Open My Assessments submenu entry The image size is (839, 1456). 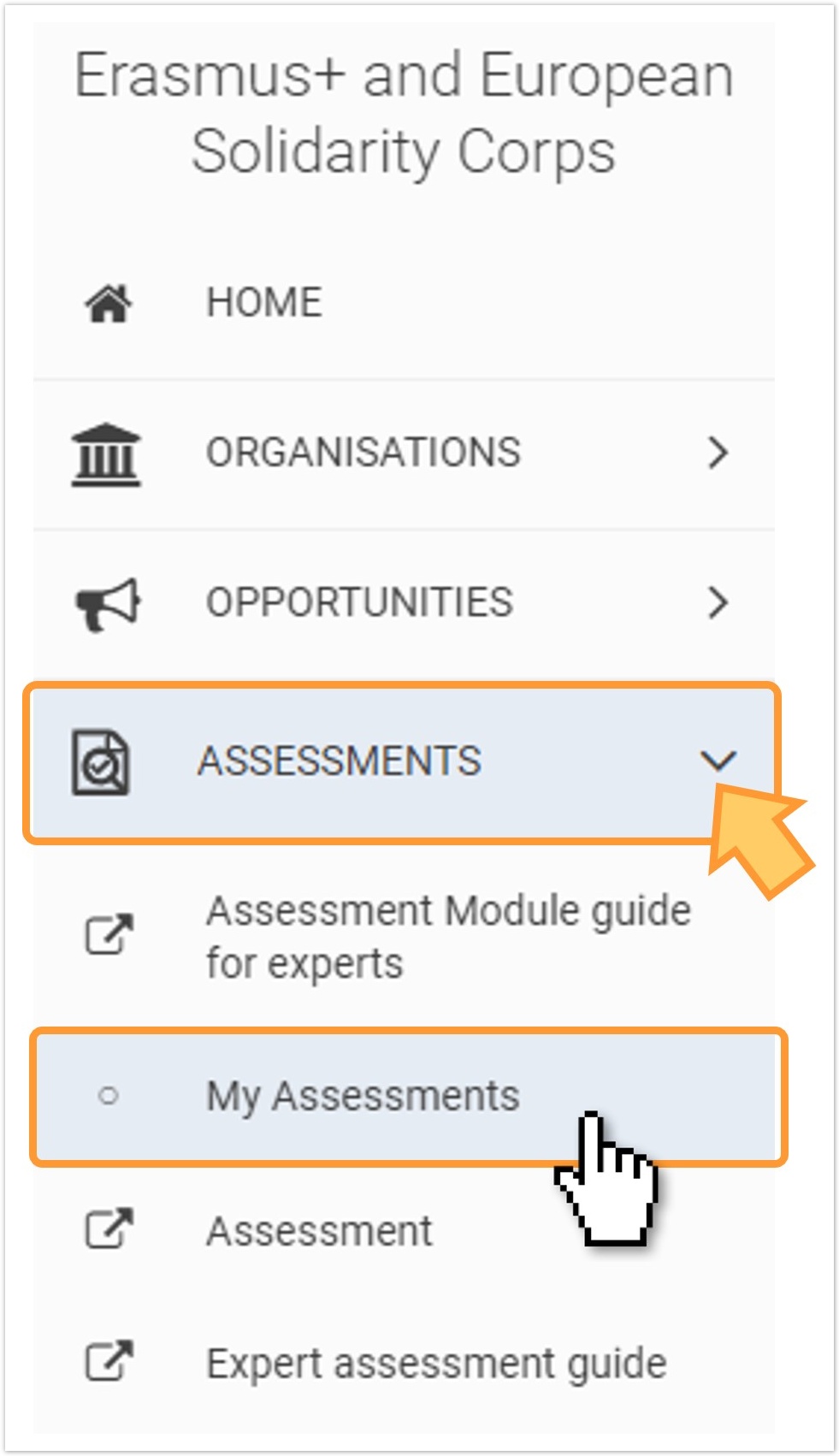(363, 1097)
